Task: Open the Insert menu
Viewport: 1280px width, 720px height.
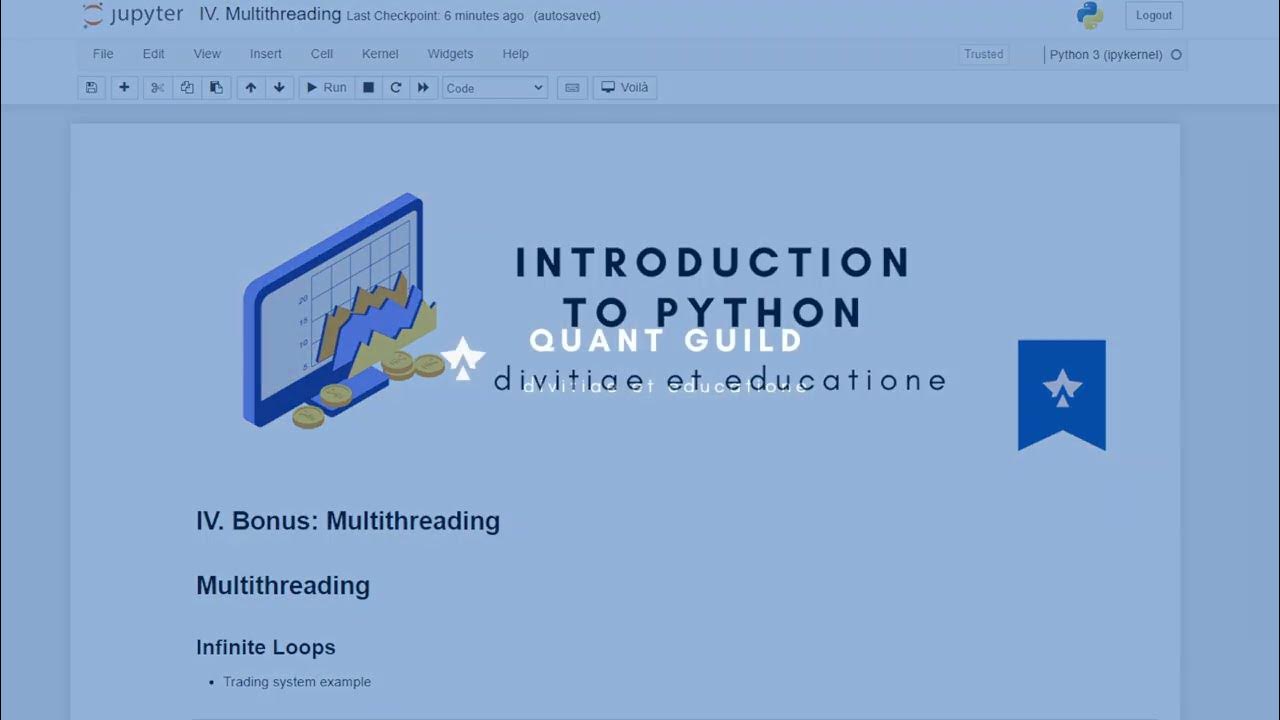Action: click(266, 54)
